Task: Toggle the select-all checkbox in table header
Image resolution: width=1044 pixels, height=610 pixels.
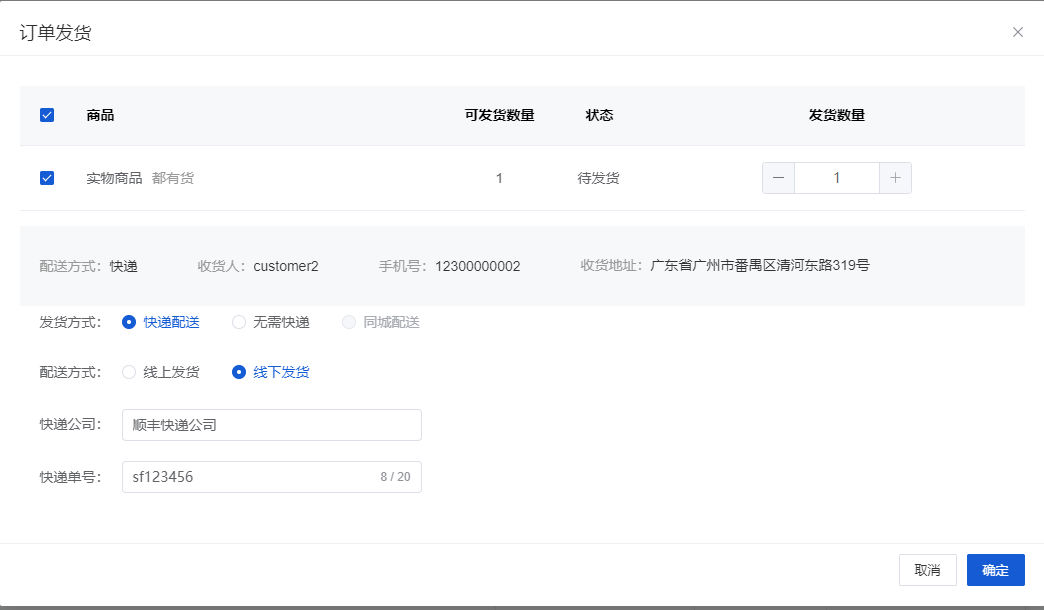Action: (x=47, y=115)
